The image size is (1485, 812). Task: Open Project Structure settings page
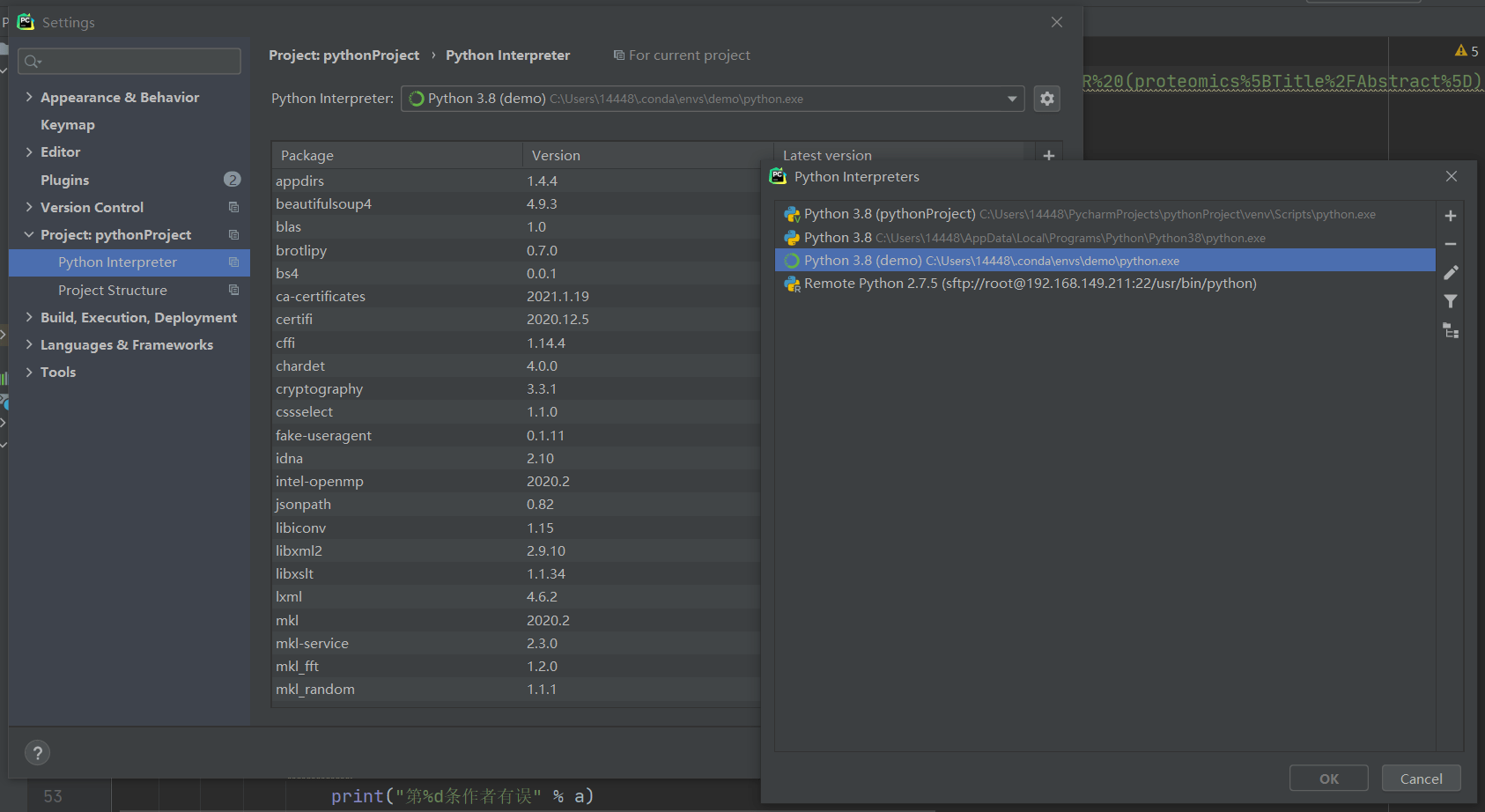(113, 290)
